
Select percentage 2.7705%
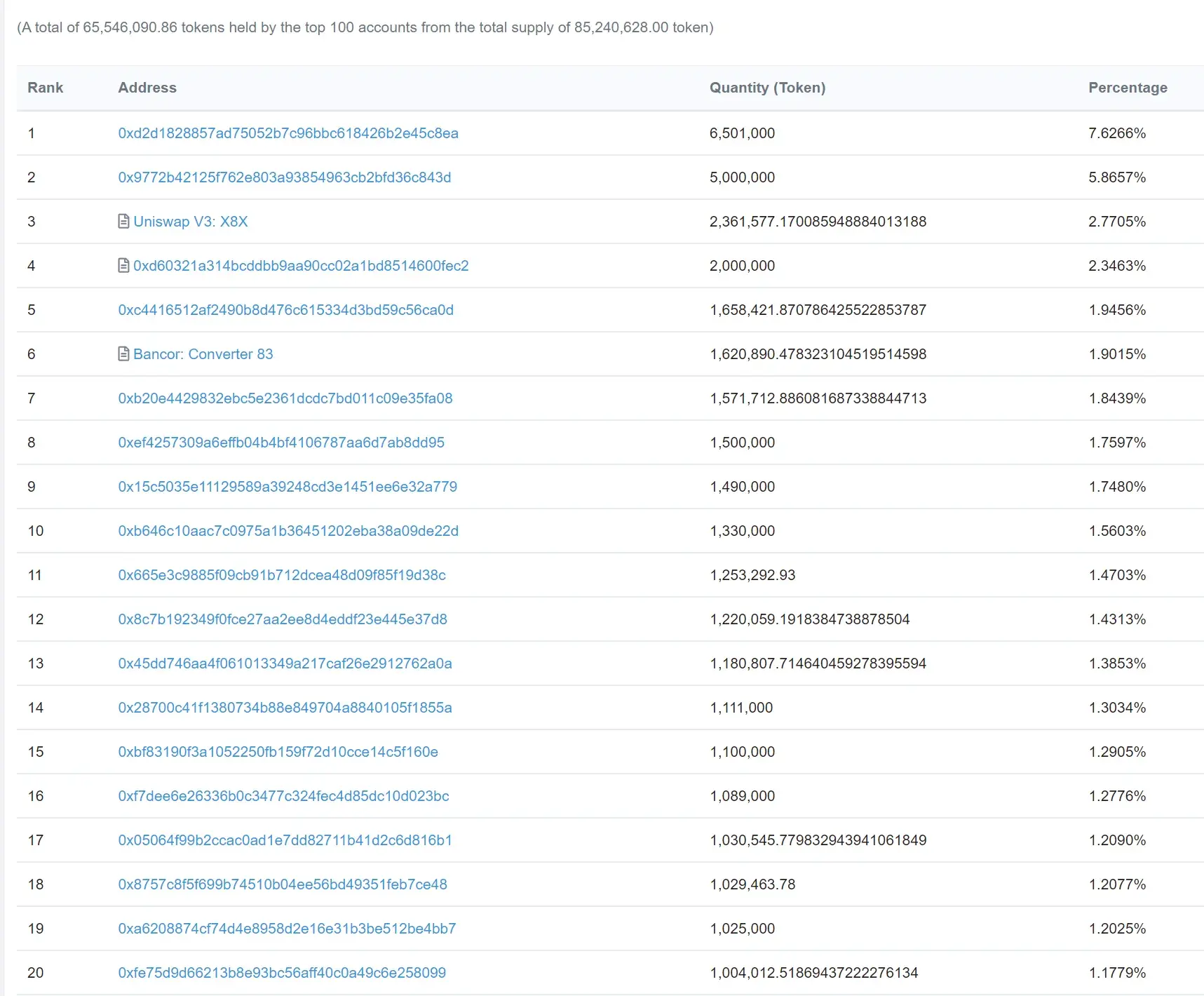[1117, 222]
